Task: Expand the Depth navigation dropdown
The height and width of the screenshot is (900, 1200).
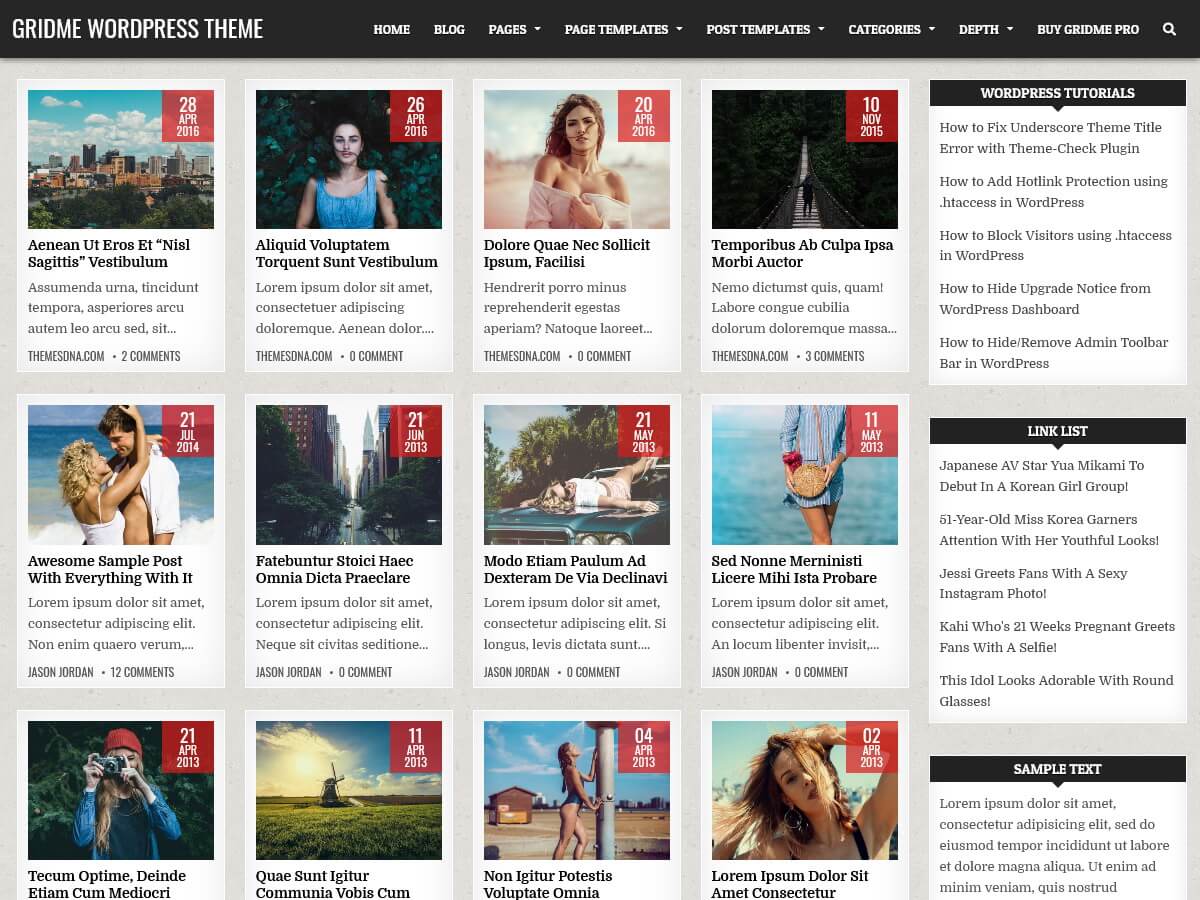Action: (x=979, y=29)
